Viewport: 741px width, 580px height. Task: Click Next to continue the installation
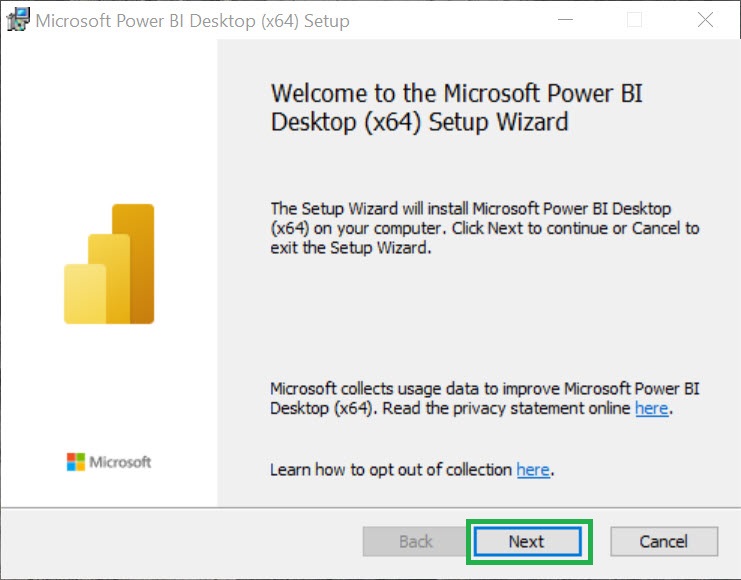526,541
